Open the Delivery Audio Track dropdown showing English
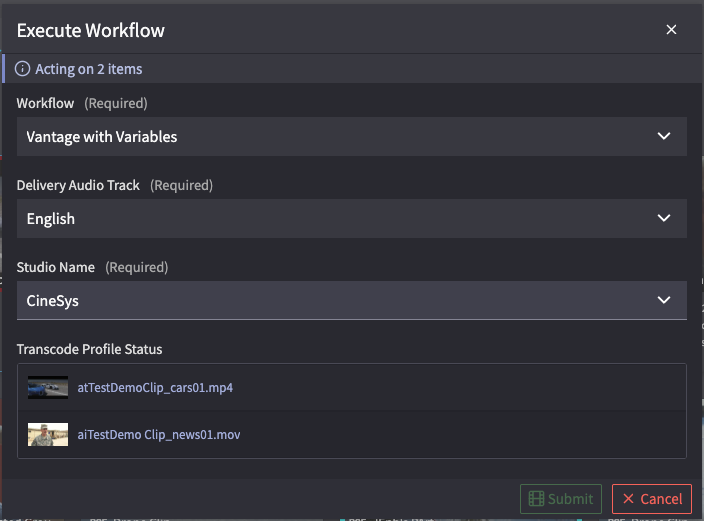 coord(352,218)
